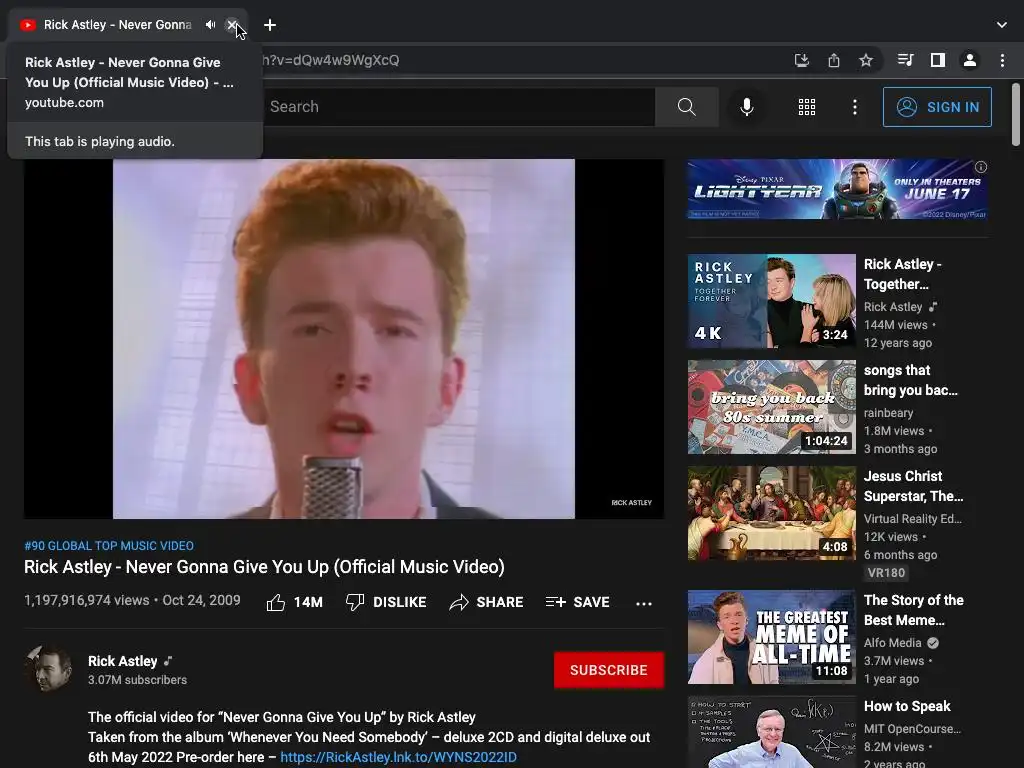Click the Virtual Reality Ed... channel name
Screen dimensions: 1024x768
[912, 519]
